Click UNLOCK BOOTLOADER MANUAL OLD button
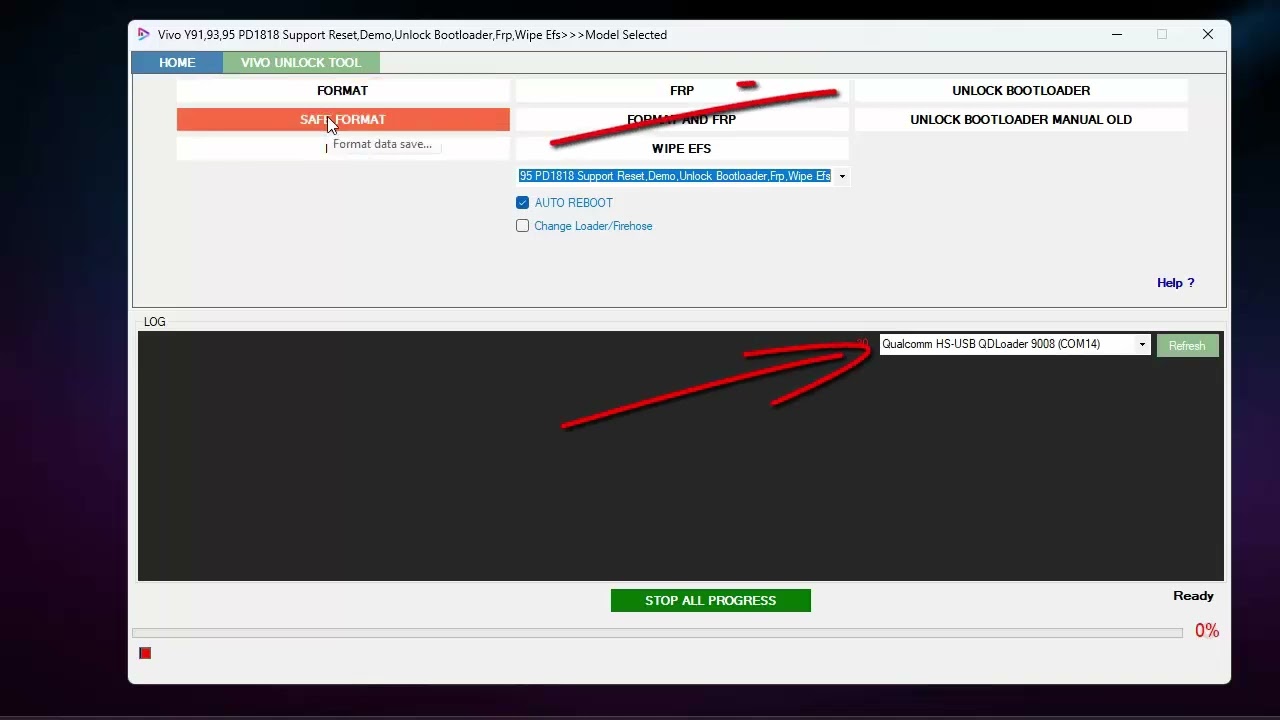This screenshot has height=720, width=1280. click(x=1021, y=119)
